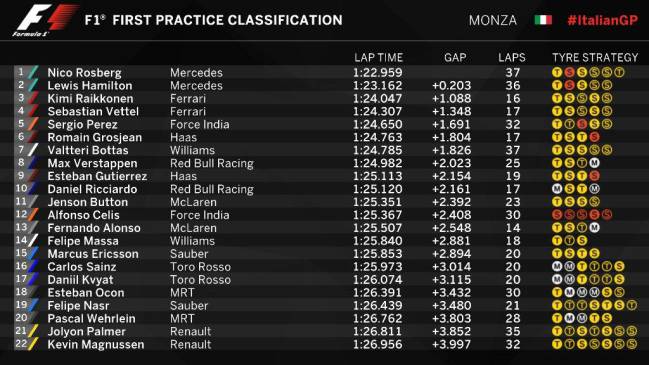Click Red Bull Racing team in Ricciardo's row
Image resolution: width=649 pixels, height=365 pixels.
click(x=212, y=189)
